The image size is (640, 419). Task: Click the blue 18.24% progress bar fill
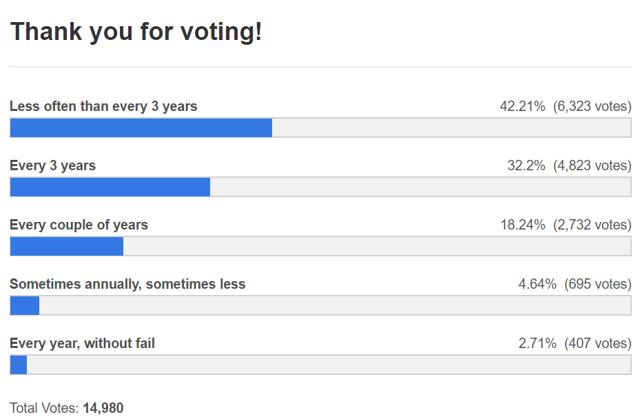coord(67,246)
